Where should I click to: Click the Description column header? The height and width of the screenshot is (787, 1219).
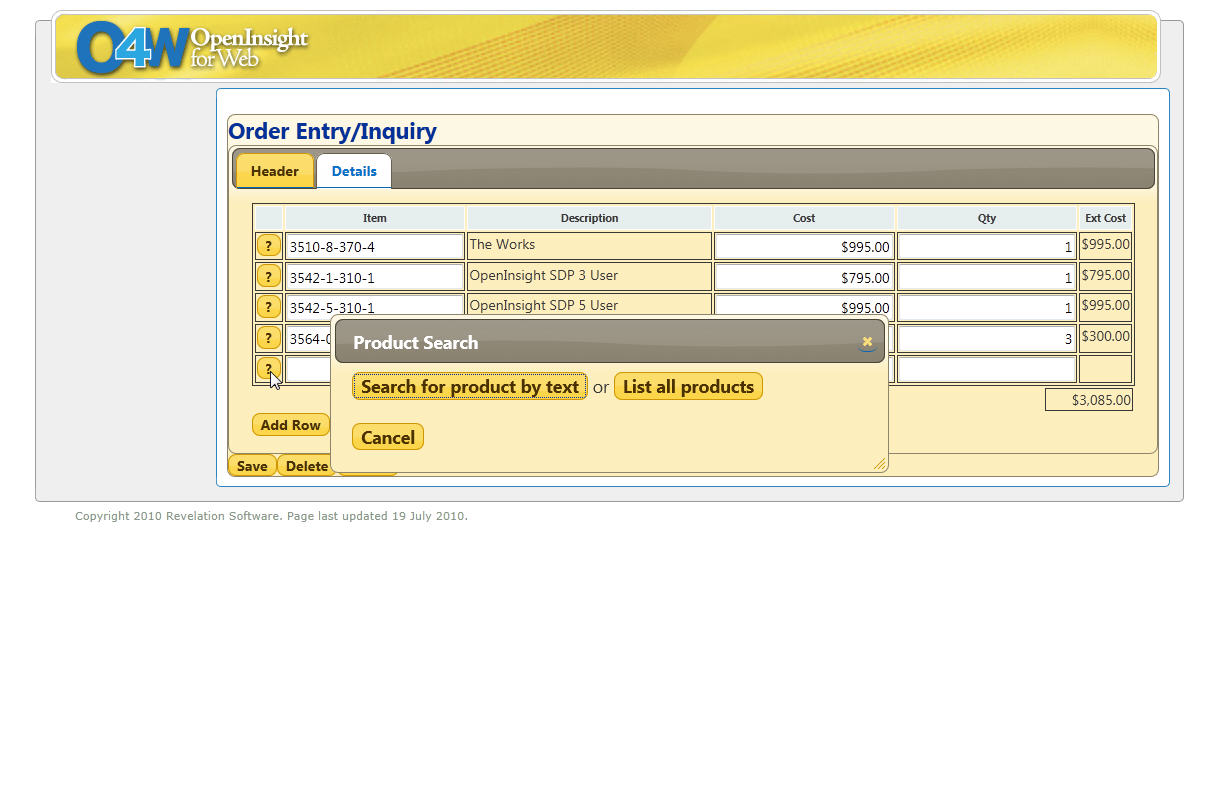click(589, 218)
